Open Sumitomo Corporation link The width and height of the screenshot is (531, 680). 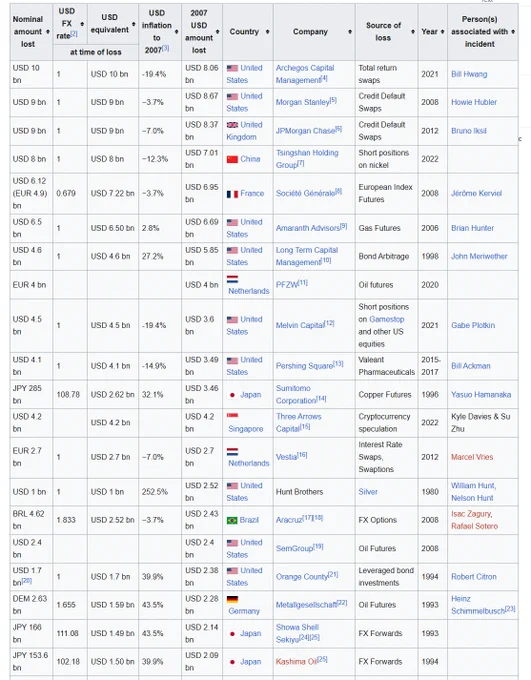(295, 394)
